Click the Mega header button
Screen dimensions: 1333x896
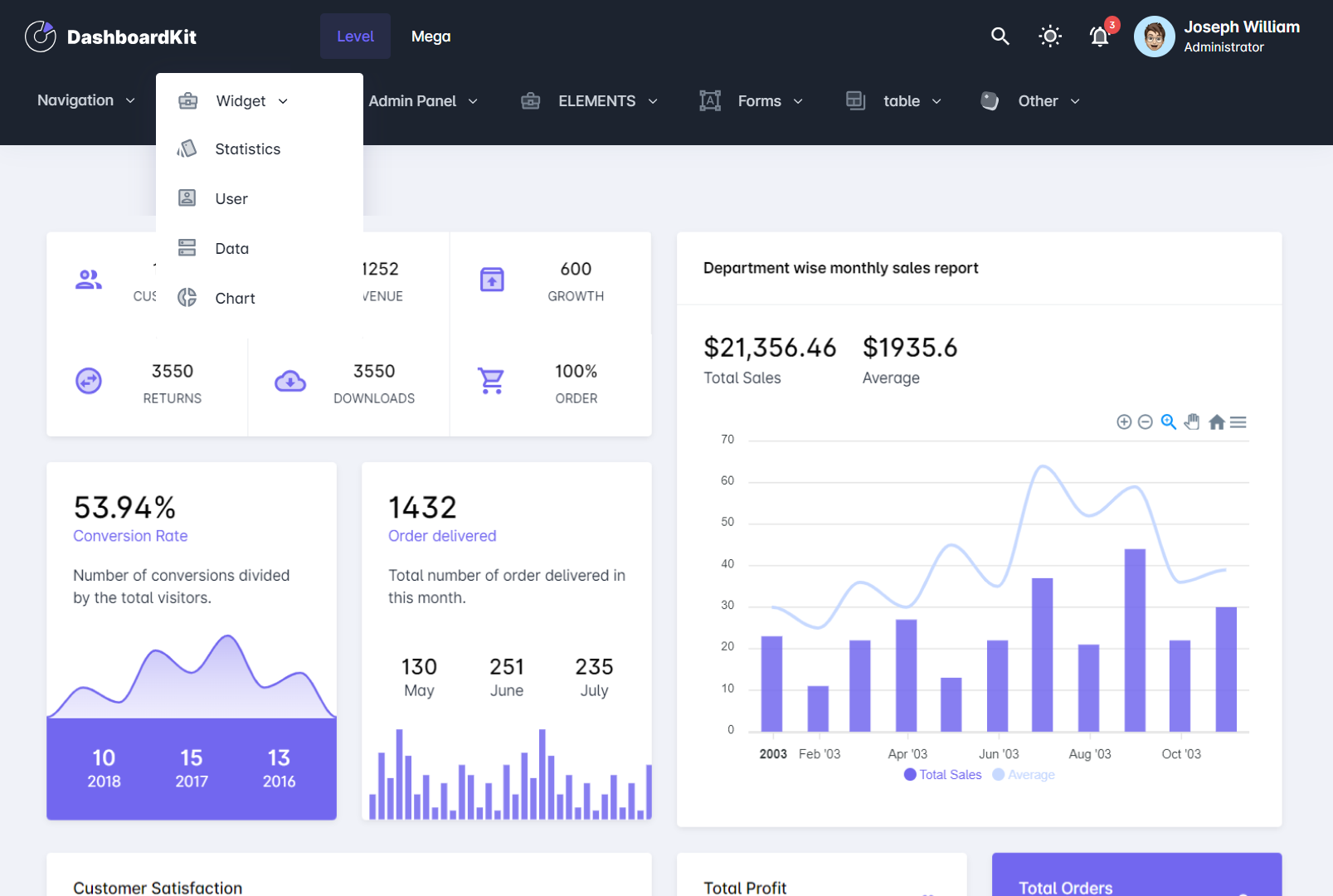[x=431, y=37]
